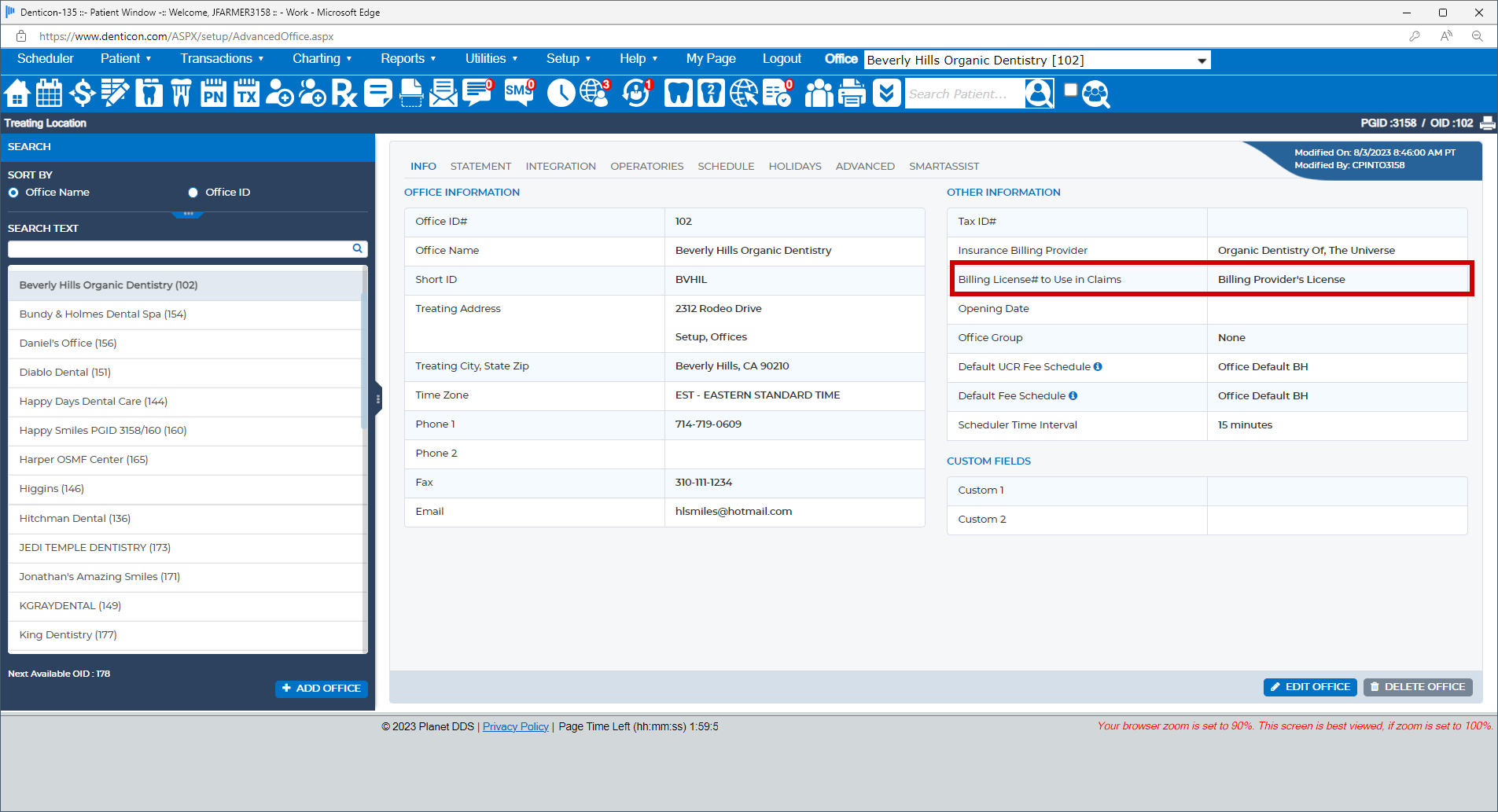This screenshot has height=812, width=1498.
Task: Open the group of people icon
Action: (819, 94)
